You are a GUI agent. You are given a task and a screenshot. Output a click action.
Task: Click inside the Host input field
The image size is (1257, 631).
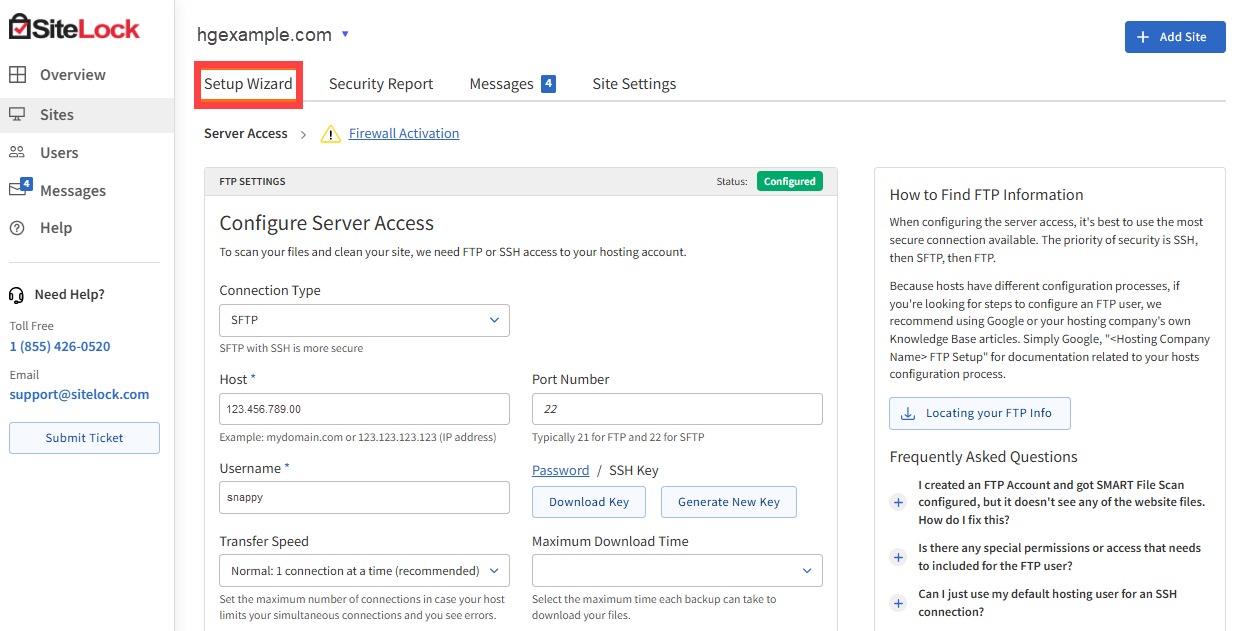364,408
